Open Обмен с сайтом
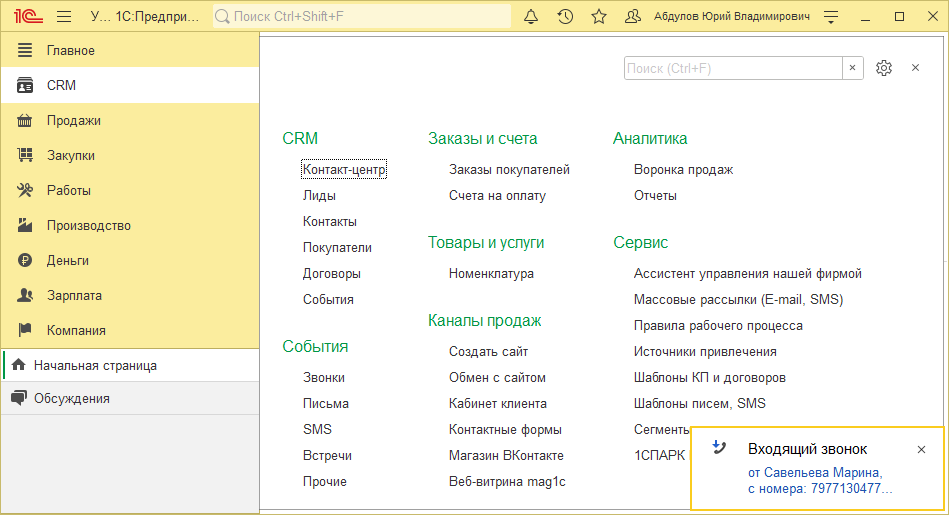The height and width of the screenshot is (515, 949). tap(497, 378)
